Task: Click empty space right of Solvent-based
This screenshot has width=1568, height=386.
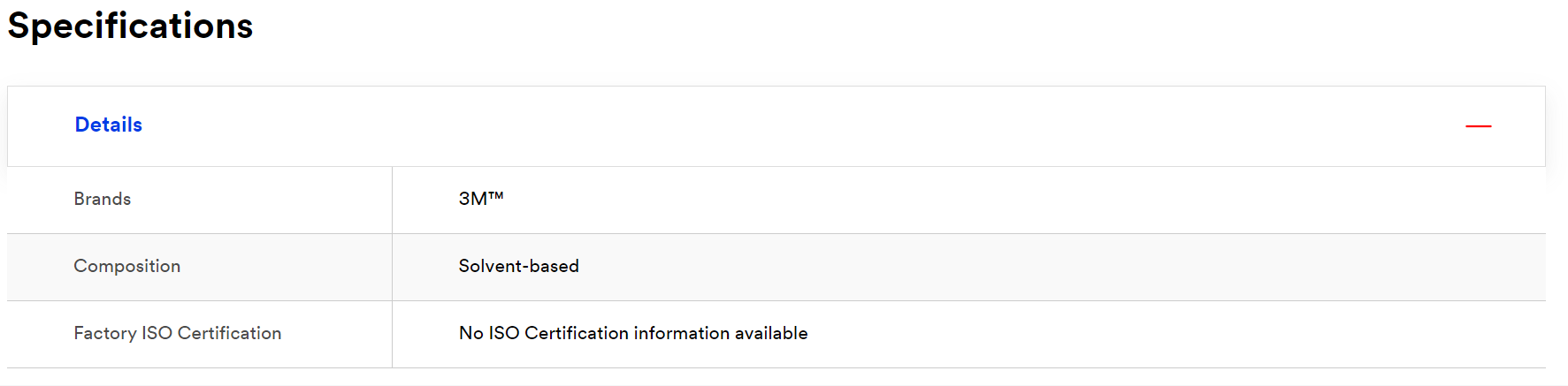Action: (x=1061, y=267)
